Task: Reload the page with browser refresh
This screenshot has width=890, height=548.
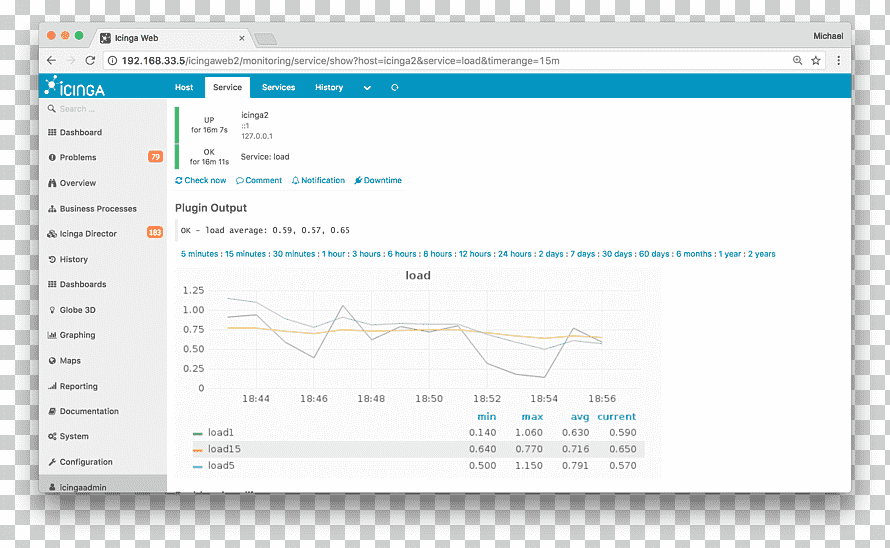Action: (x=90, y=60)
